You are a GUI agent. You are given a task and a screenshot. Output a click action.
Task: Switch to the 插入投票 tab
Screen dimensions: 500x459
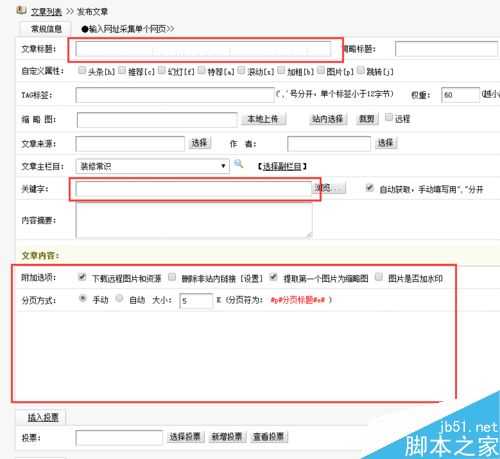point(43,417)
